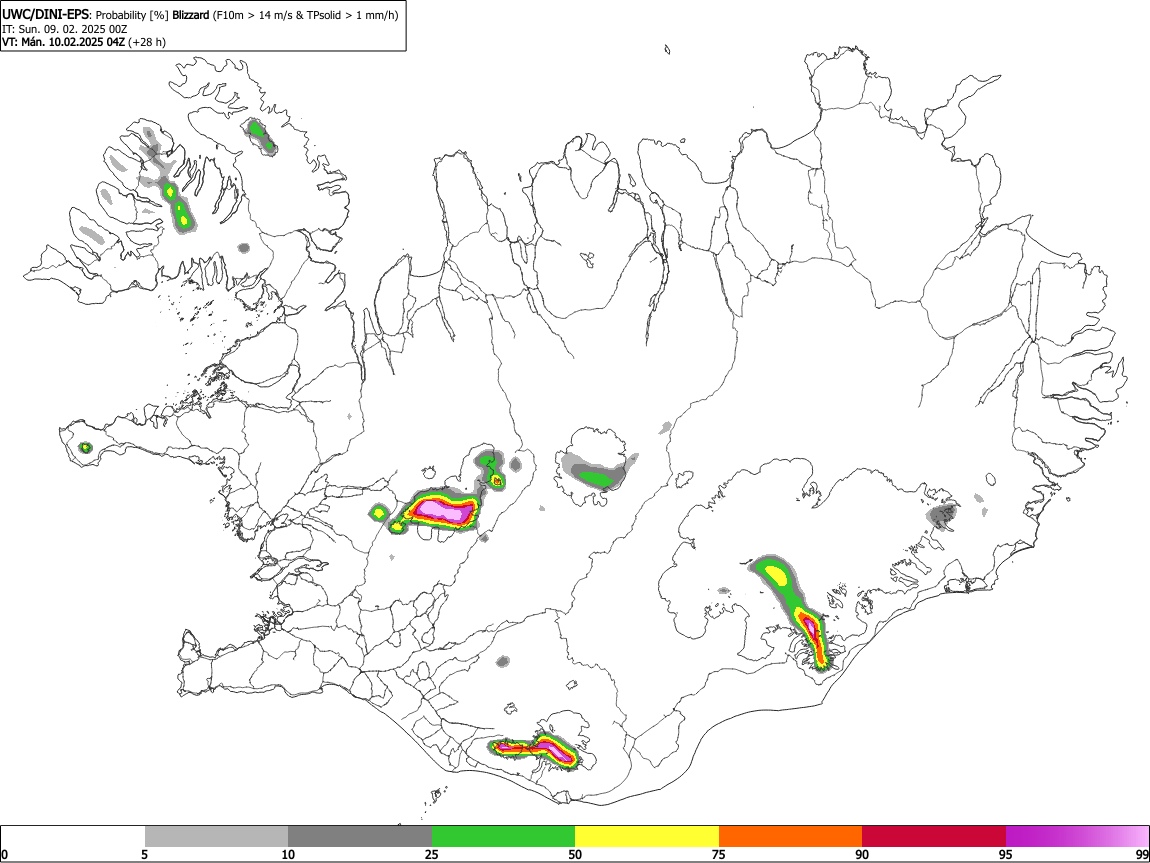This screenshot has width=1150, height=863.
Task: Click the '(+28 h)' forecast offset text
Action: (x=147, y=42)
